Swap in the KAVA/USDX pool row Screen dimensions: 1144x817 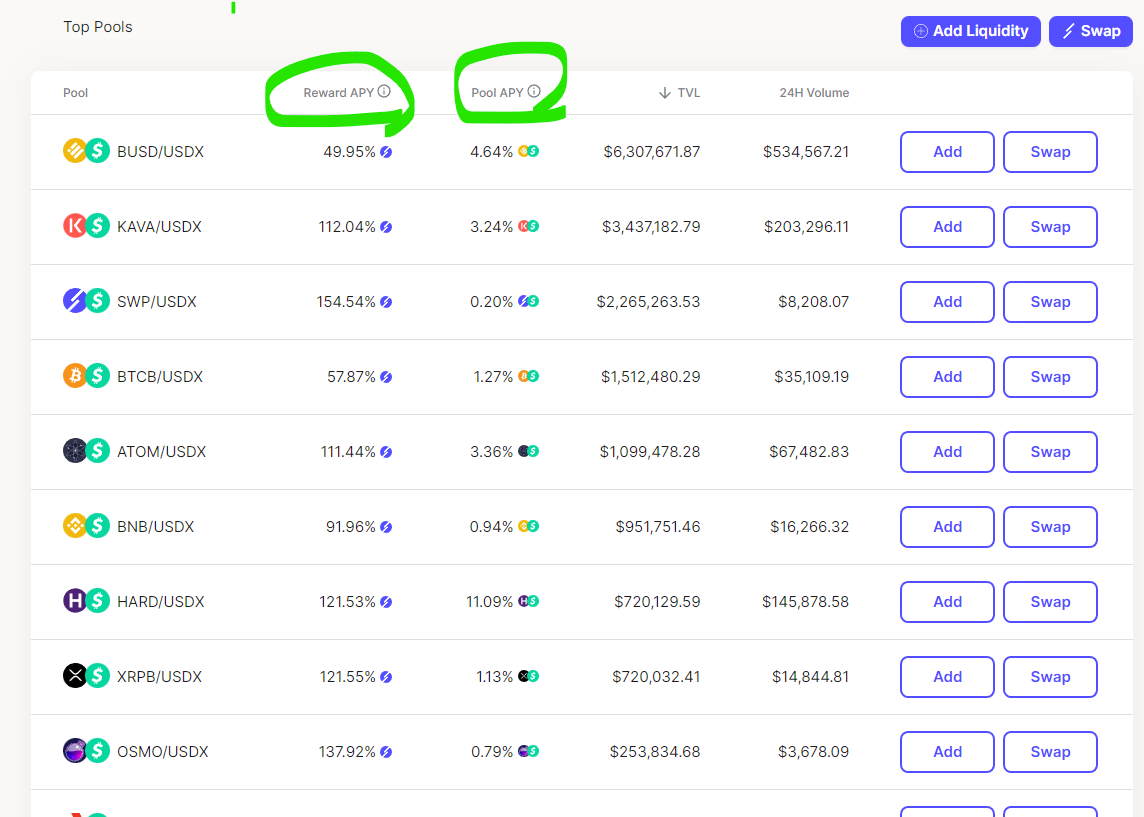[1050, 227]
